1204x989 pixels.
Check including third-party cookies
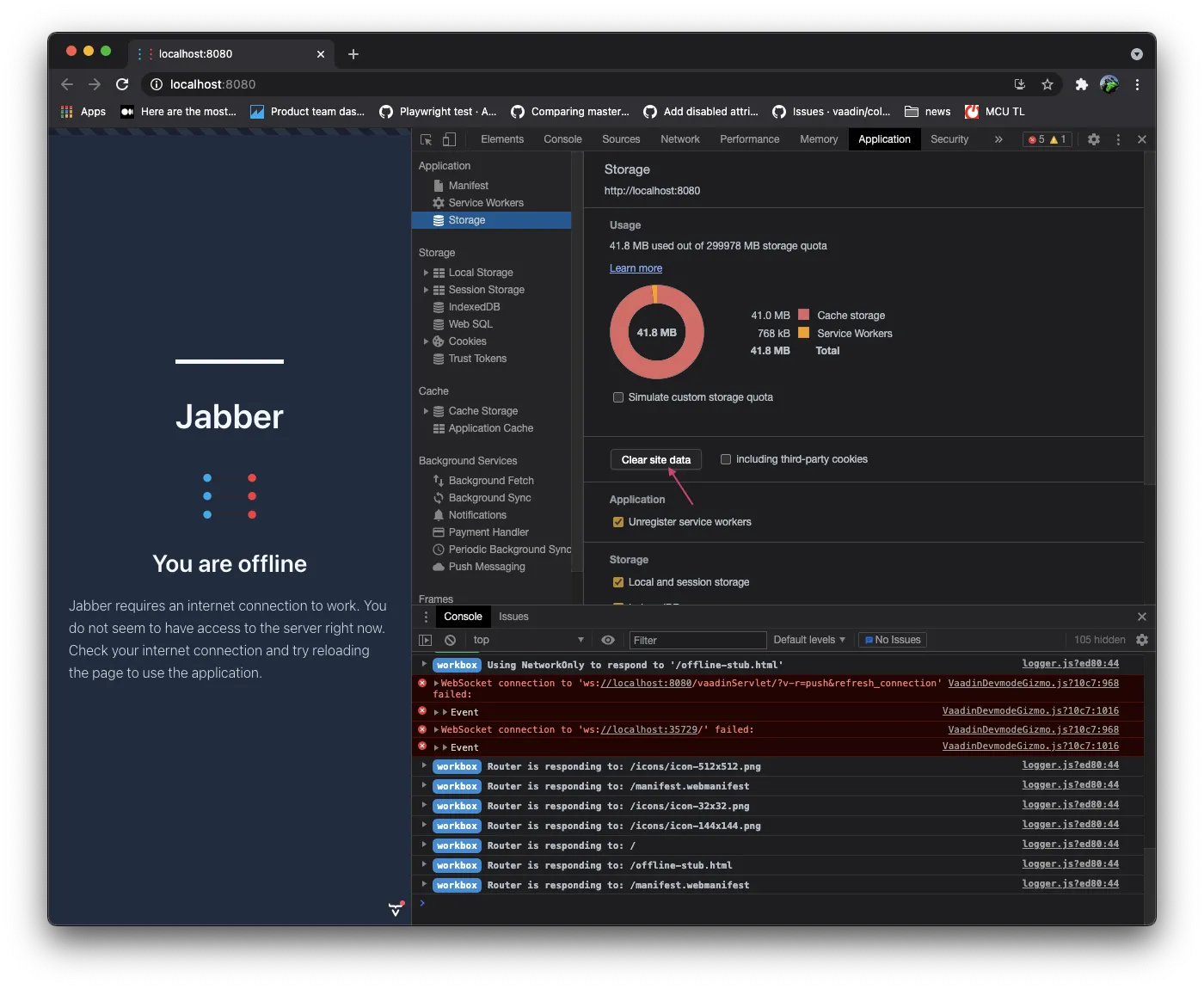pos(726,459)
